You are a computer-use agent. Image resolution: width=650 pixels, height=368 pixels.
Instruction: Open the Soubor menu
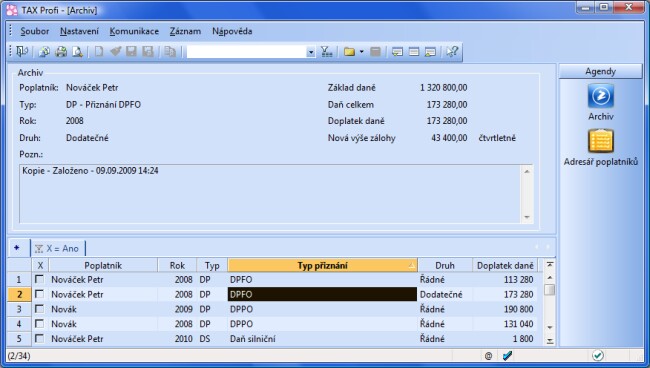(x=35, y=31)
